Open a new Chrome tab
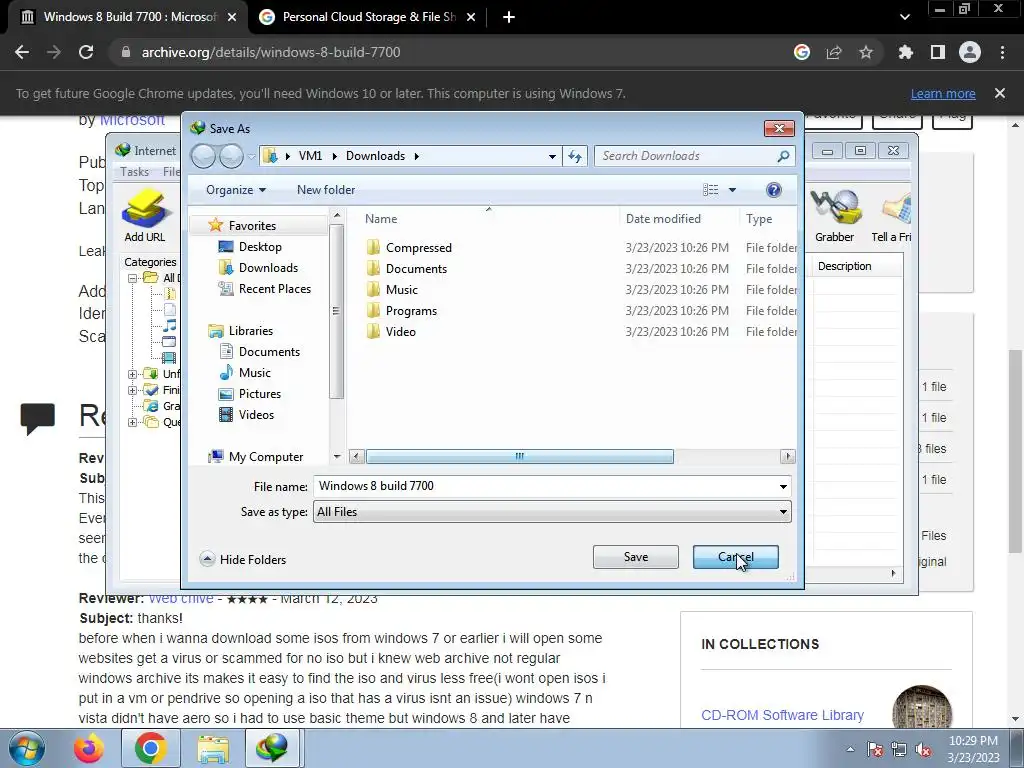This screenshot has width=1024, height=768. pos(509,17)
